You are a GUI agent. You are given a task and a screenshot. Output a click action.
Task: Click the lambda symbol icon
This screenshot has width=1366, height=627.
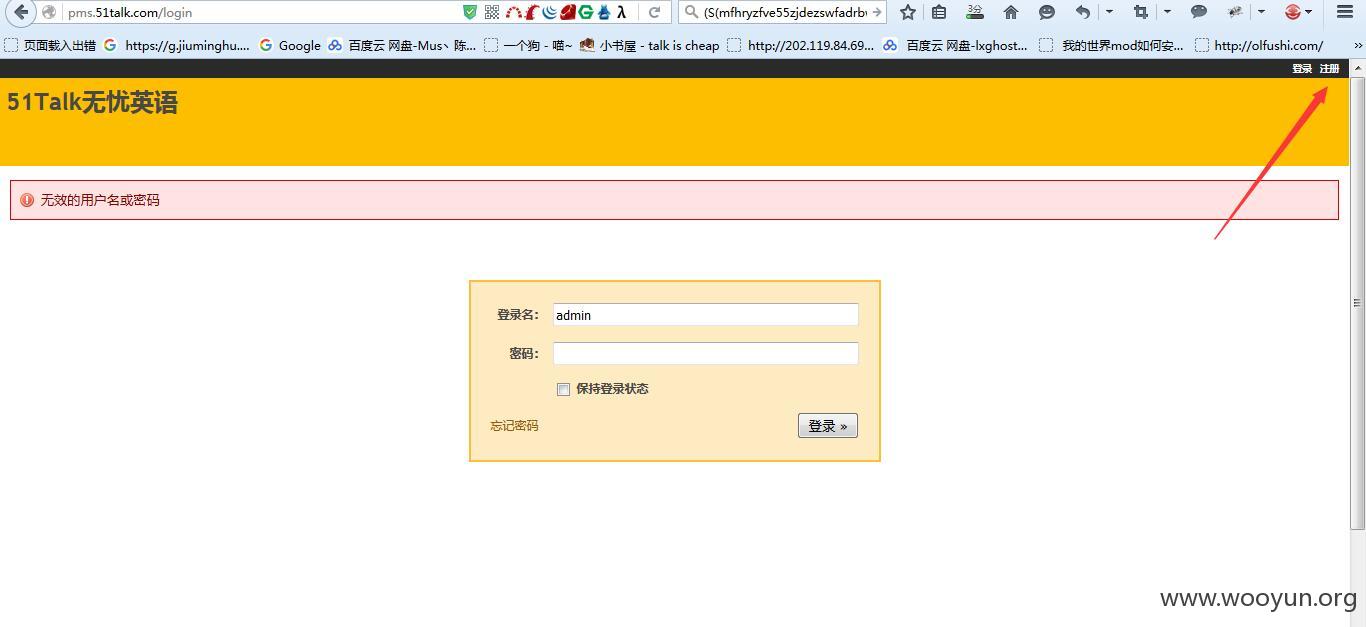(x=621, y=12)
